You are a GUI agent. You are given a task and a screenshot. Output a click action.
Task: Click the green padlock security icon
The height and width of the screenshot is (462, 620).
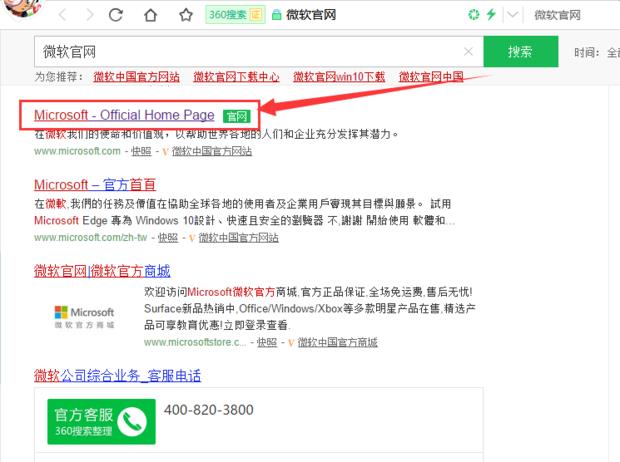[276, 15]
